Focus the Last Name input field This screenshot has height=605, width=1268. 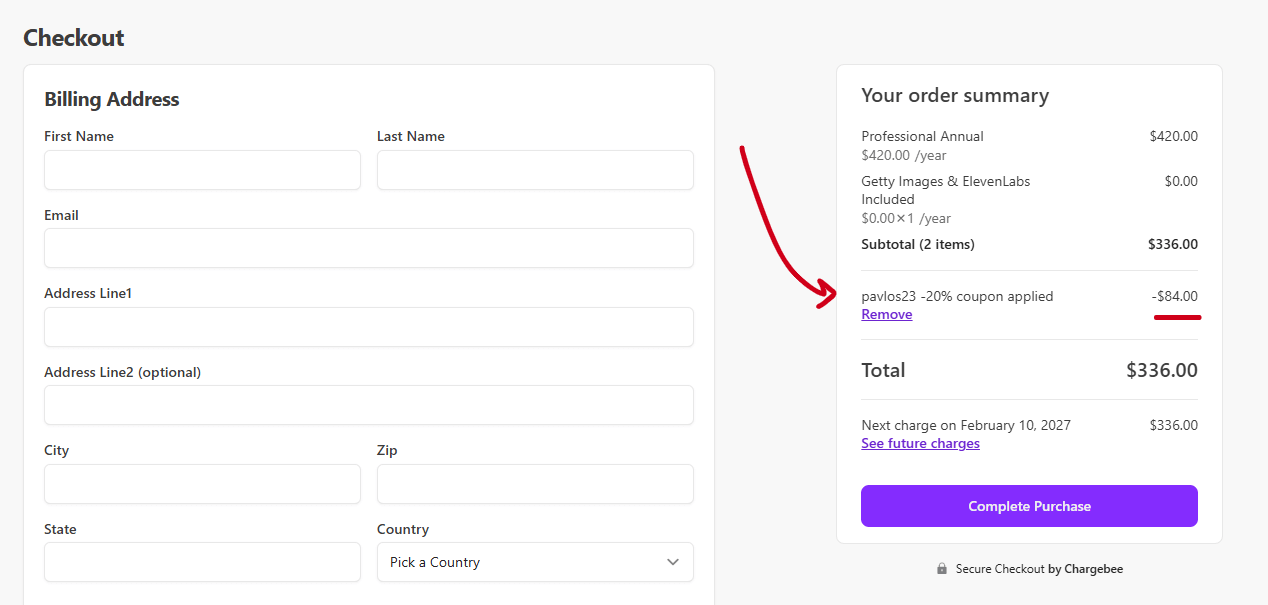(x=534, y=170)
